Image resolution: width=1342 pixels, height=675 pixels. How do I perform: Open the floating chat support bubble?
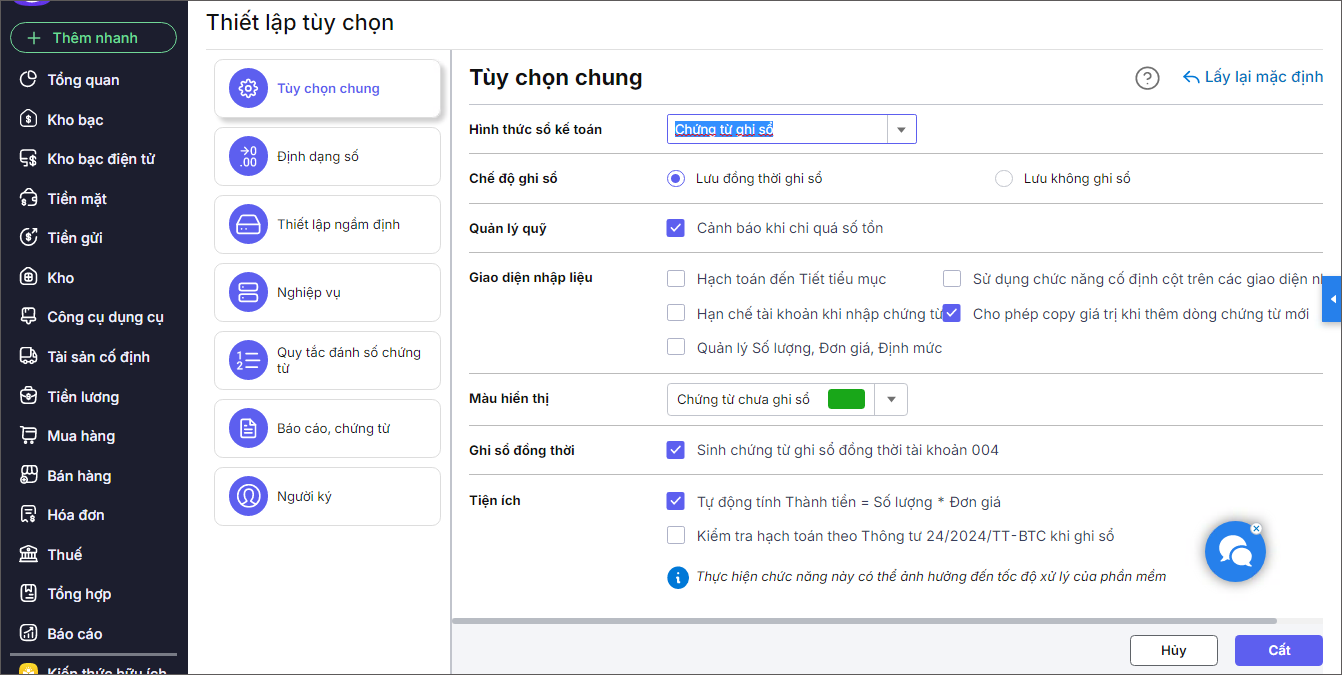coord(1235,551)
